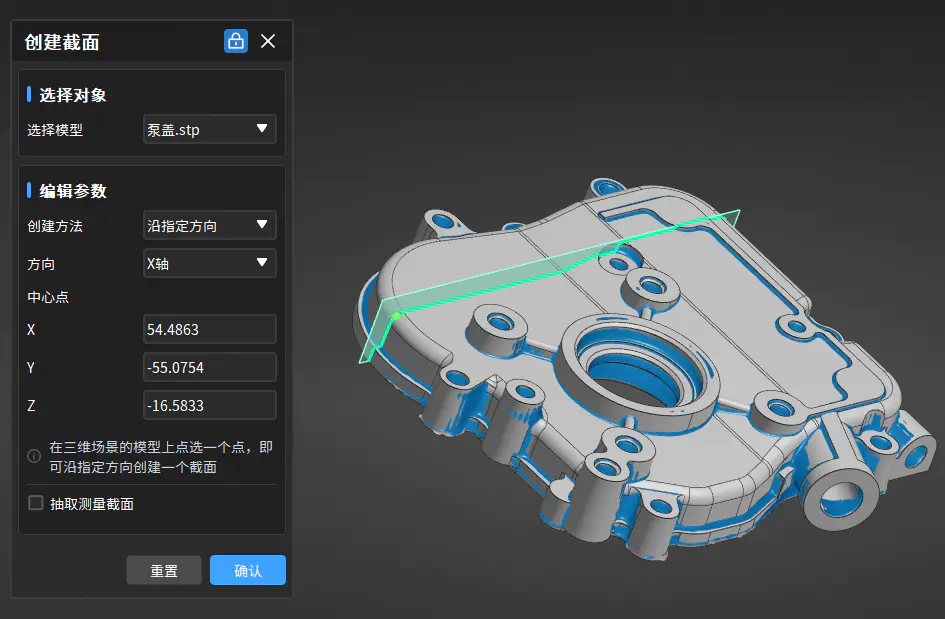Click the 中心点 label
945x619 pixels.
[x=48, y=297]
